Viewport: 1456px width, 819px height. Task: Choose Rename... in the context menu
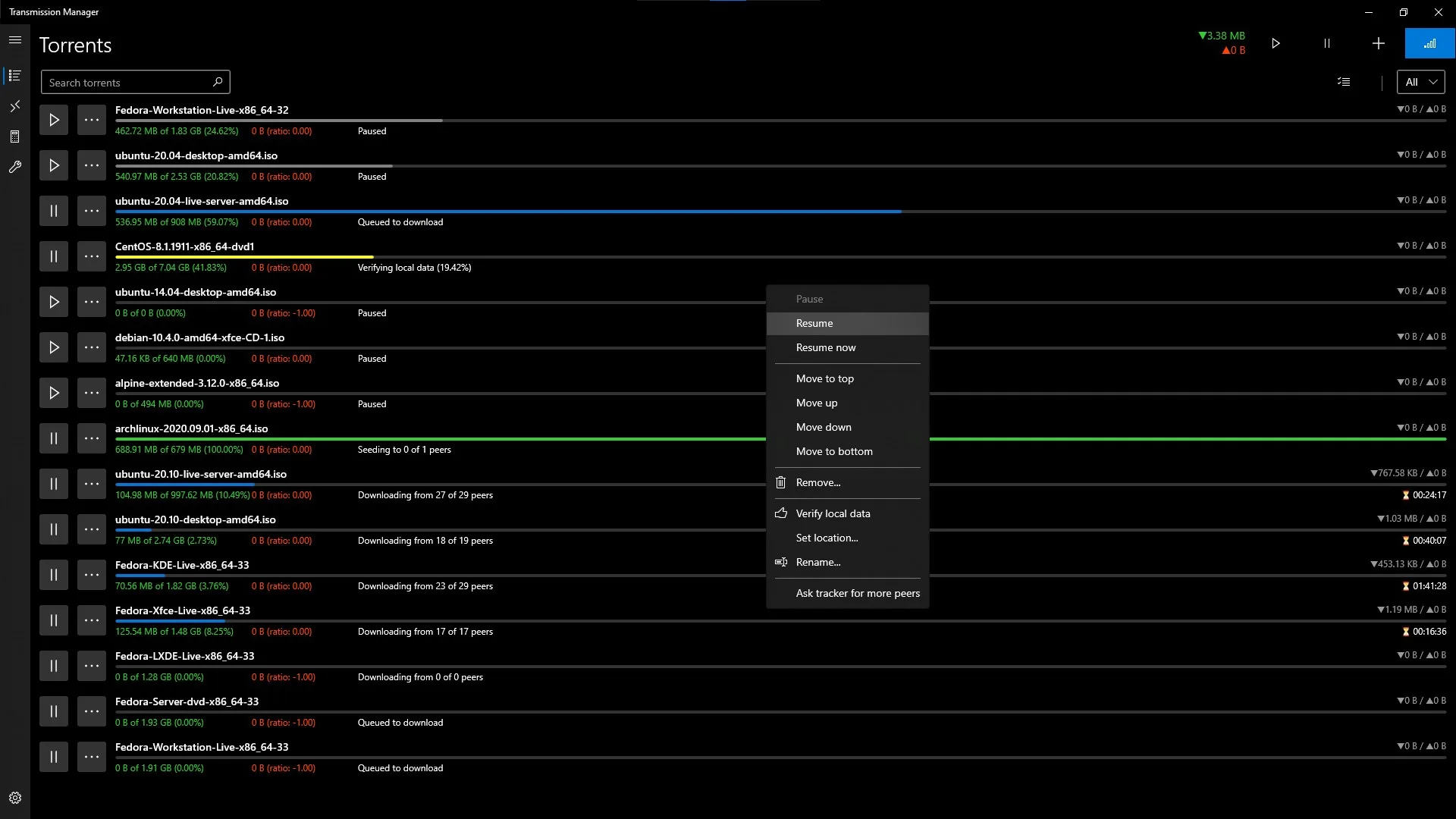pyautogui.click(x=847, y=562)
